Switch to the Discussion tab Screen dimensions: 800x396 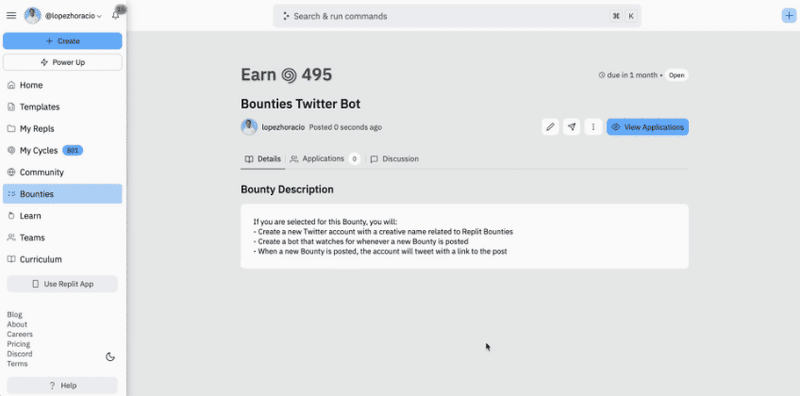[394, 159]
